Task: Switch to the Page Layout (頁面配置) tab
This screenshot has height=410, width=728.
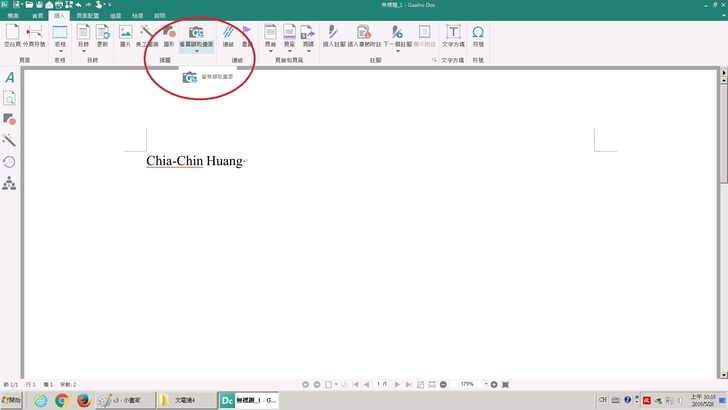Action: point(88,16)
